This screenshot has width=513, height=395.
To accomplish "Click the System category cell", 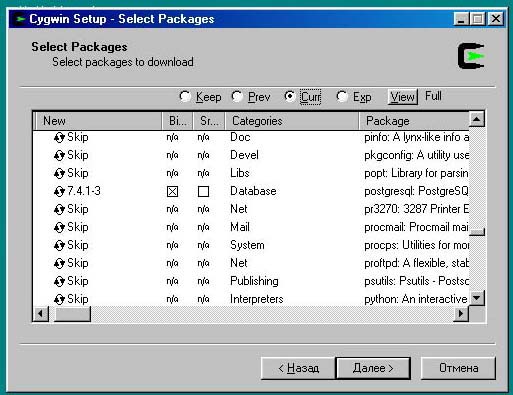I will click(247, 245).
